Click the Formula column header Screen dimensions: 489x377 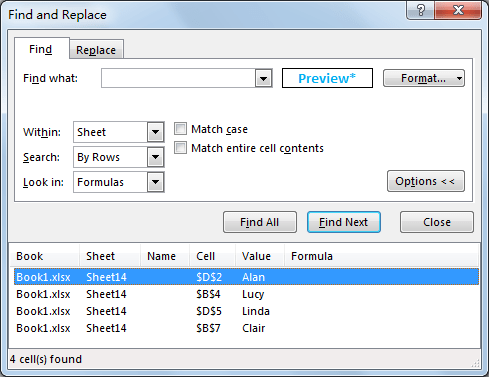point(382,256)
